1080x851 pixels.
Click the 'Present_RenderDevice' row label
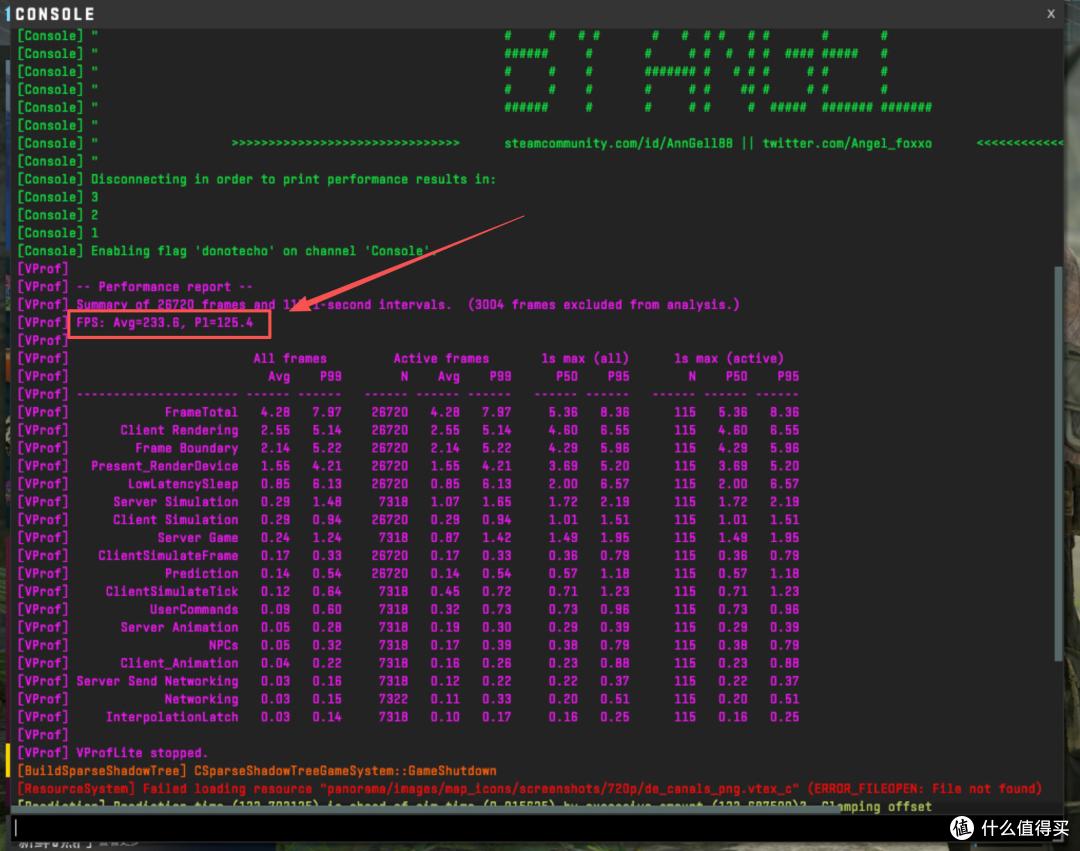[165, 465]
